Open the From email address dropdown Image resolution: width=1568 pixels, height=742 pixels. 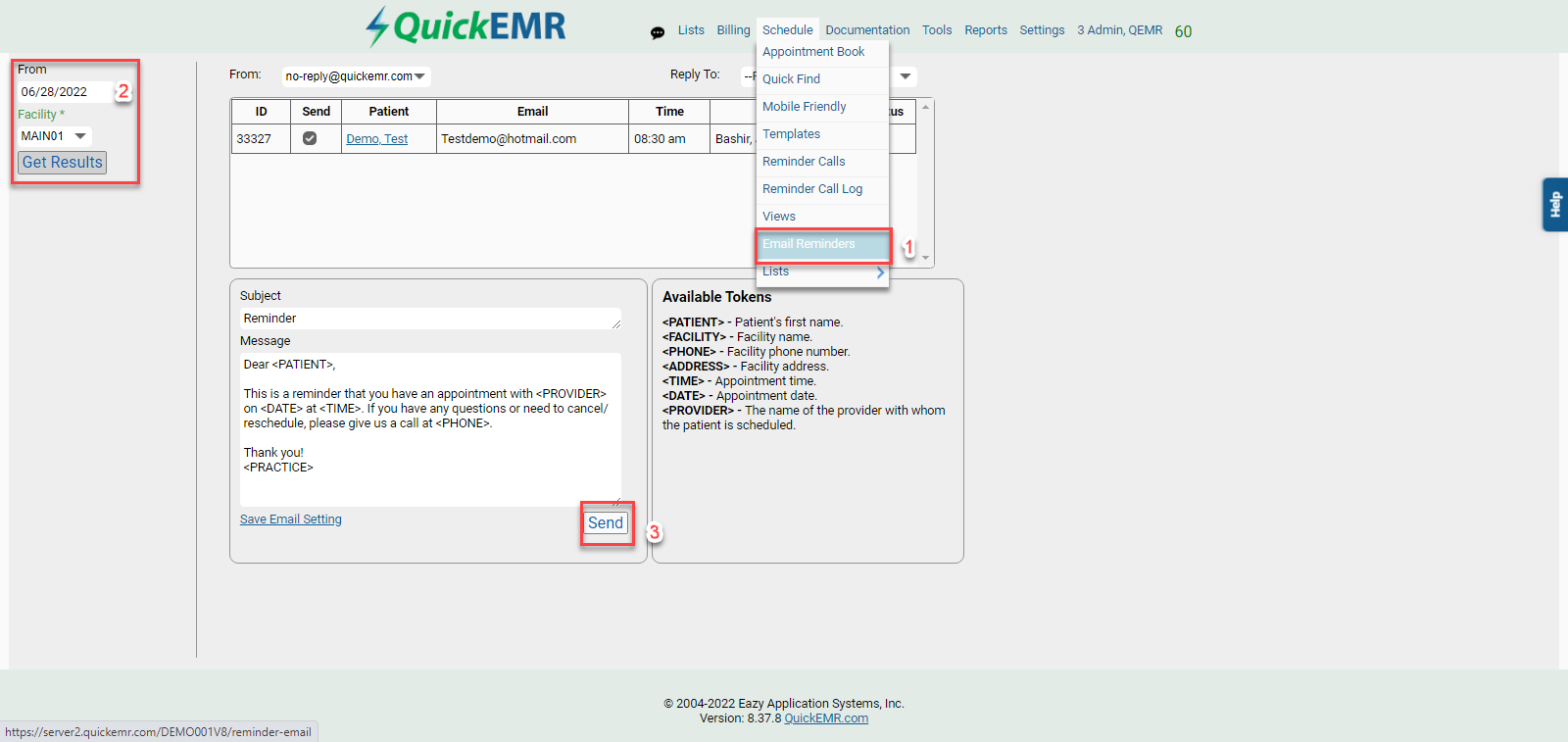[x=356, y=76]
